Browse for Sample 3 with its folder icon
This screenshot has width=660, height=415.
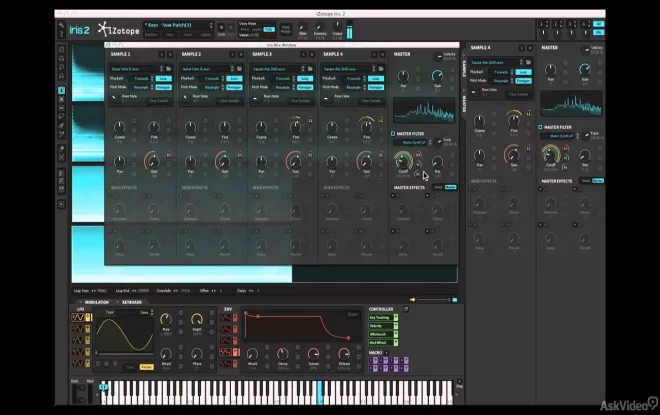[310, 69]
